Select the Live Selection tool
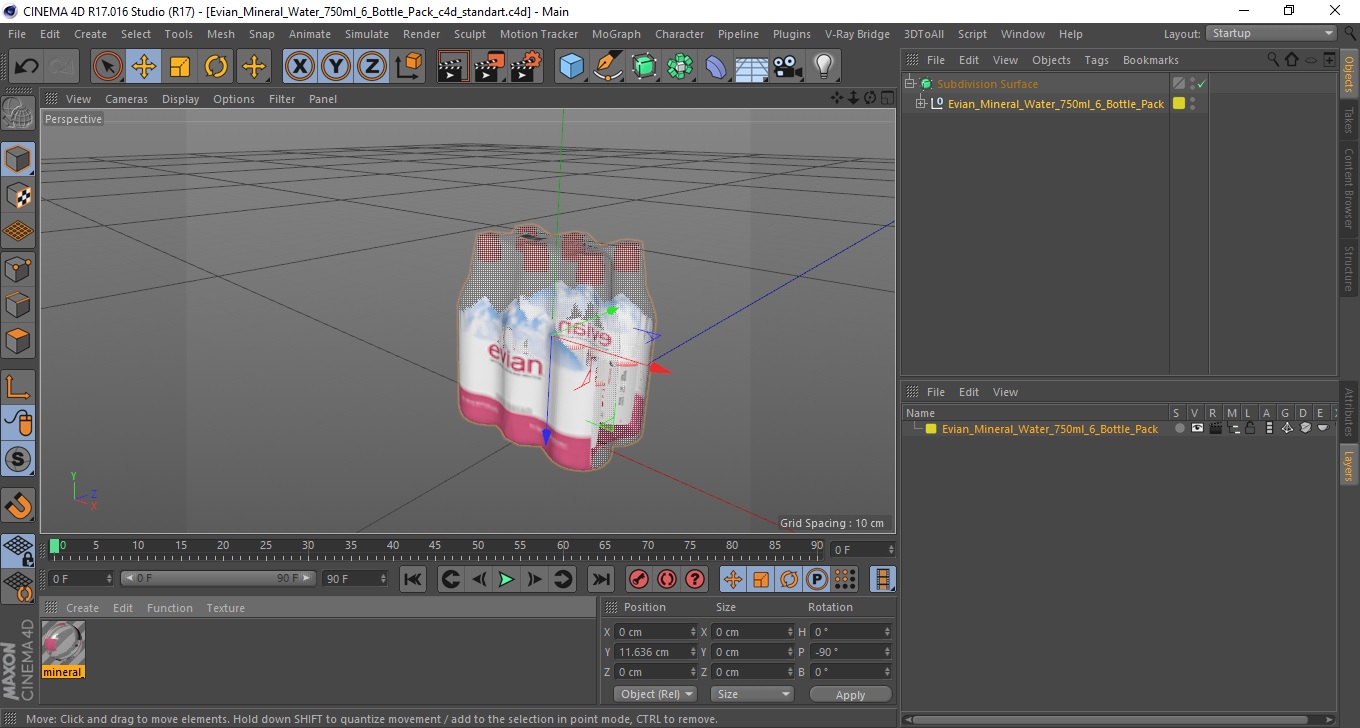The width and height of the screenshot is (1360, 728). (107, 67)
